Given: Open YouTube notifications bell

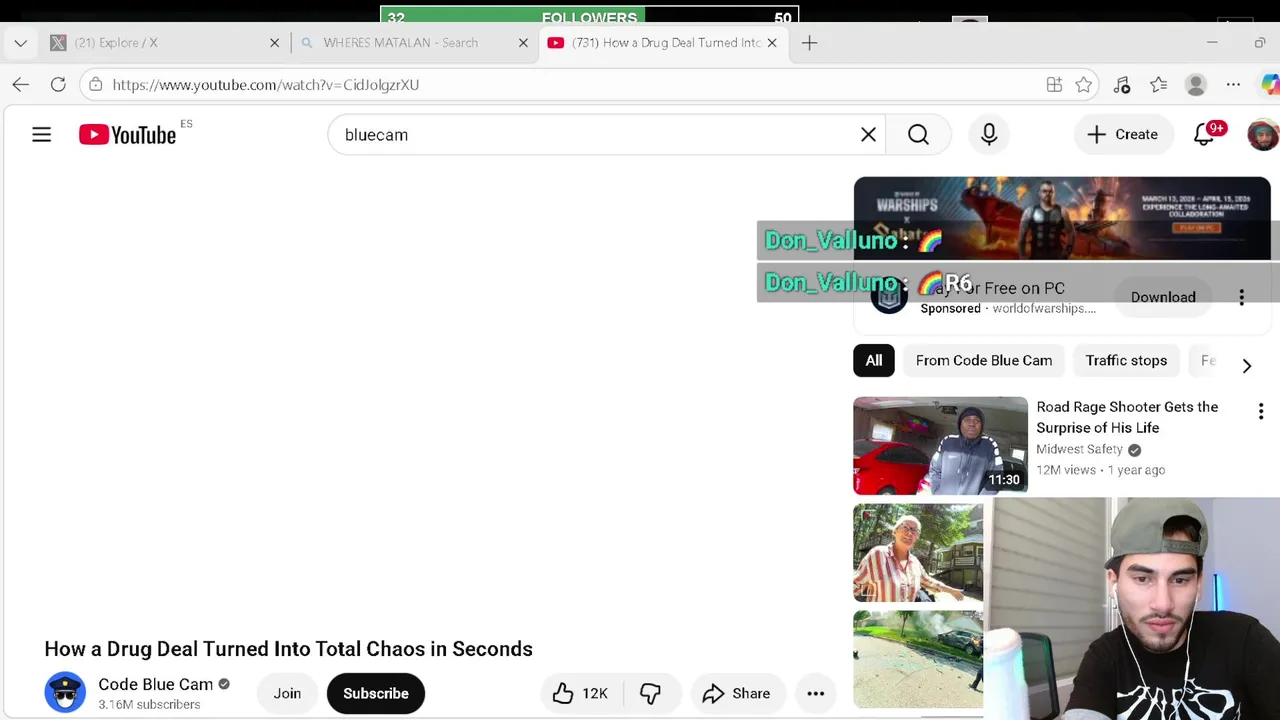Looking at the screenshot, I should (x=1204, y=134).
